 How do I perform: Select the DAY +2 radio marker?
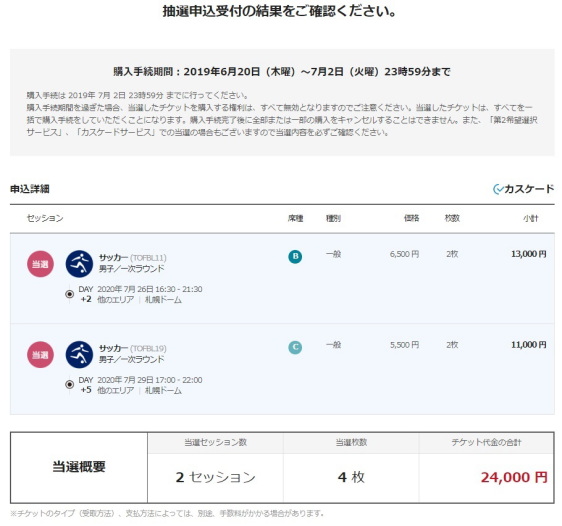tap(70, 294)
